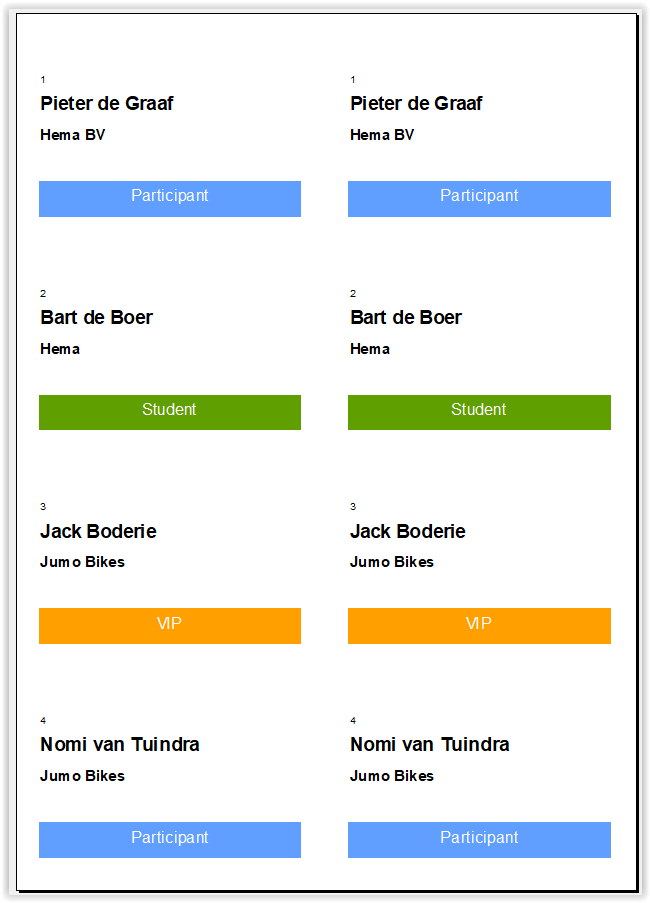650x903 pixels.
Task: Click the orange VIP bar in left column
Action: [x=170, y=625]
